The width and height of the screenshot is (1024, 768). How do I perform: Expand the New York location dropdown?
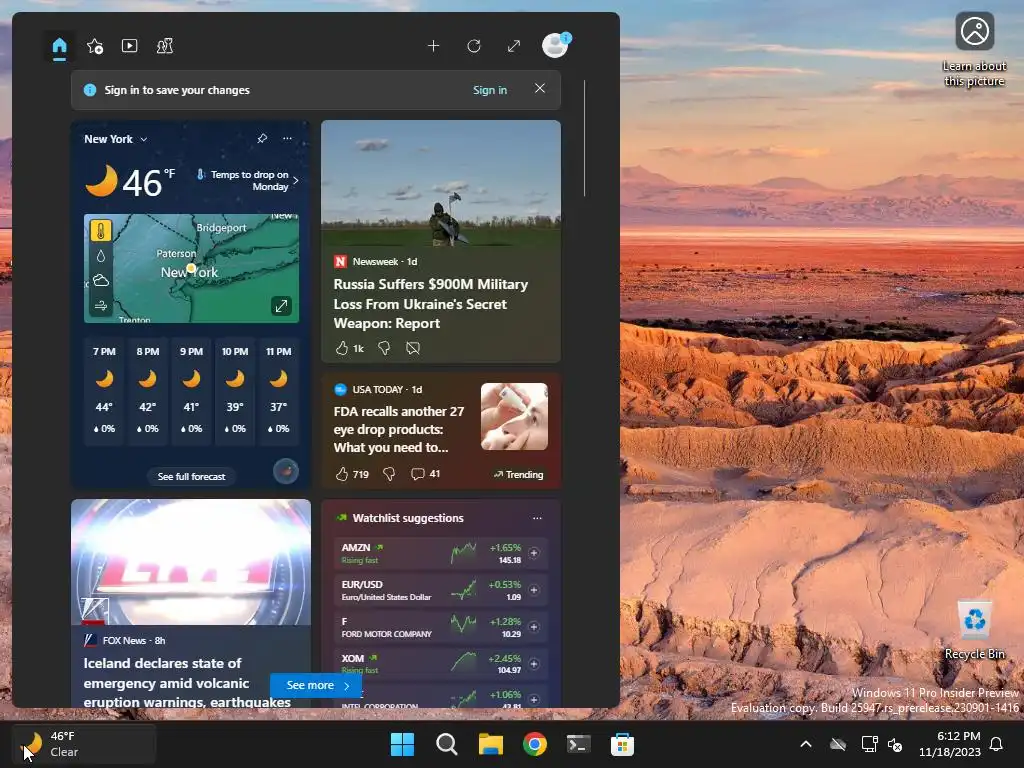tap(116, 139)
